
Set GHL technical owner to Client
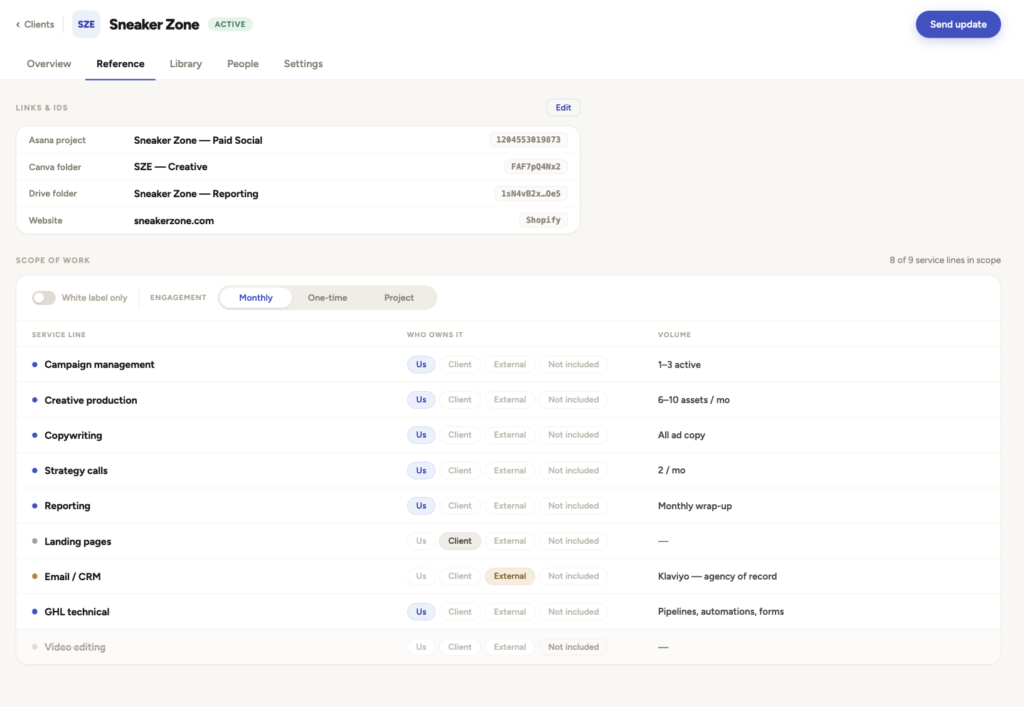(460, 612)
